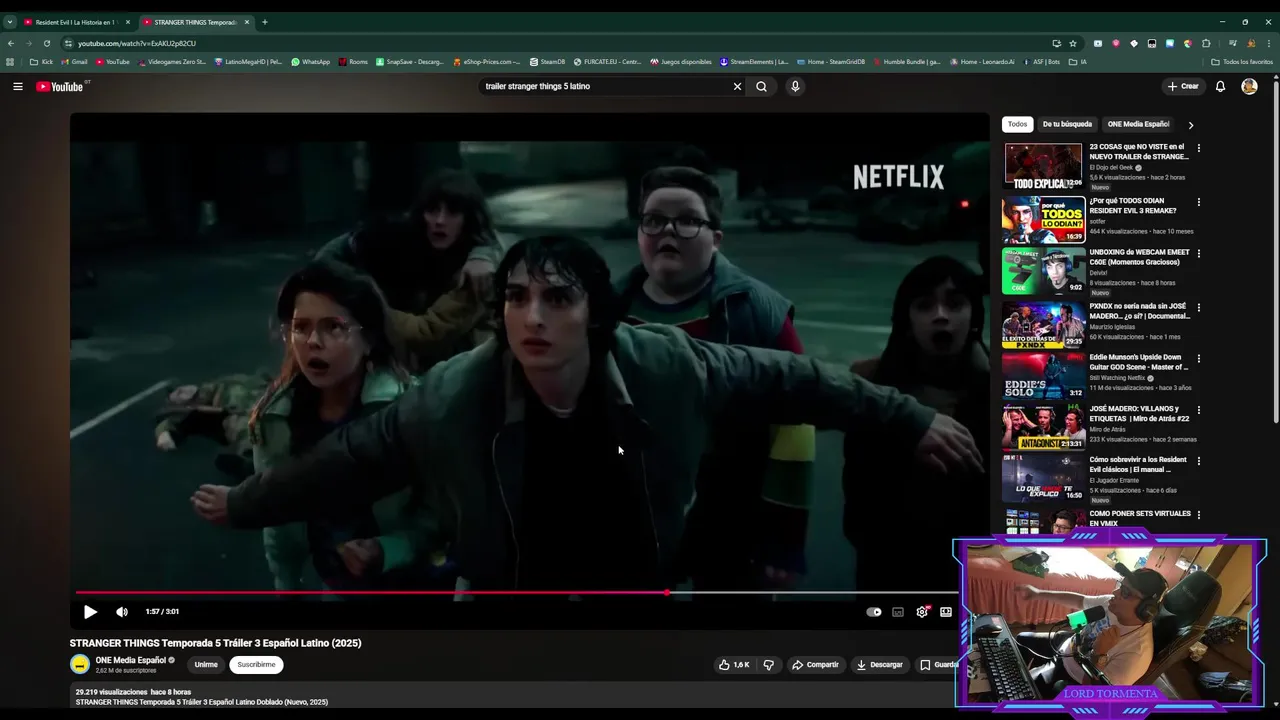Click the magnifier search button
1280x720 pixels.
tap(761, 86)
